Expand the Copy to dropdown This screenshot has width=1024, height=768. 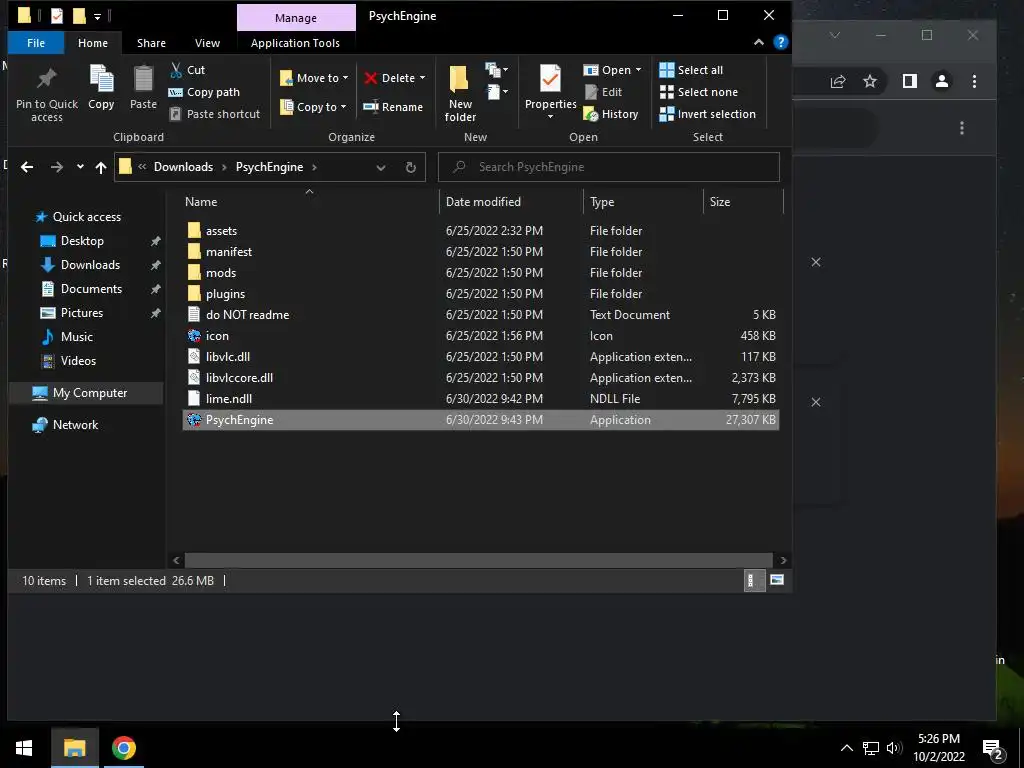pos(344,106)
